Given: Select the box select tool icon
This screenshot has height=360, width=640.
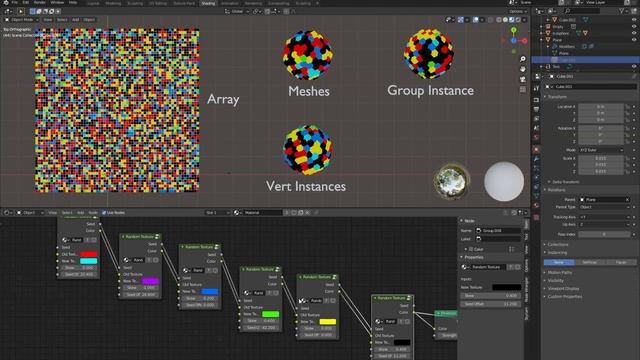Looking at the screenshot, I should (33, 11).
